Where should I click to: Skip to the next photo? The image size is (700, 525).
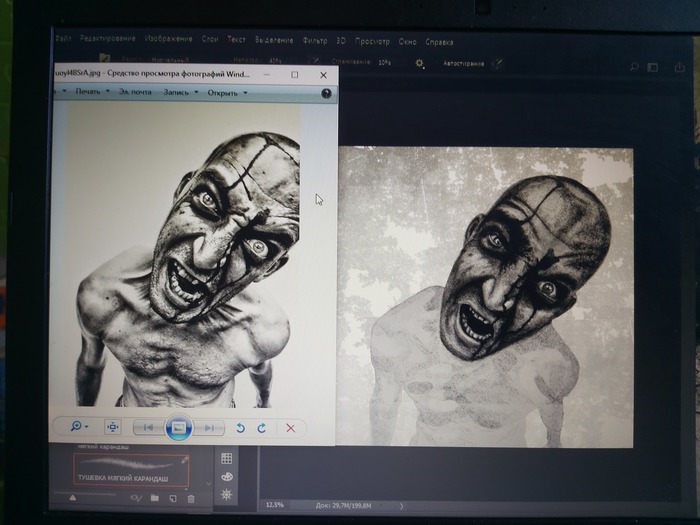point(208,427)
